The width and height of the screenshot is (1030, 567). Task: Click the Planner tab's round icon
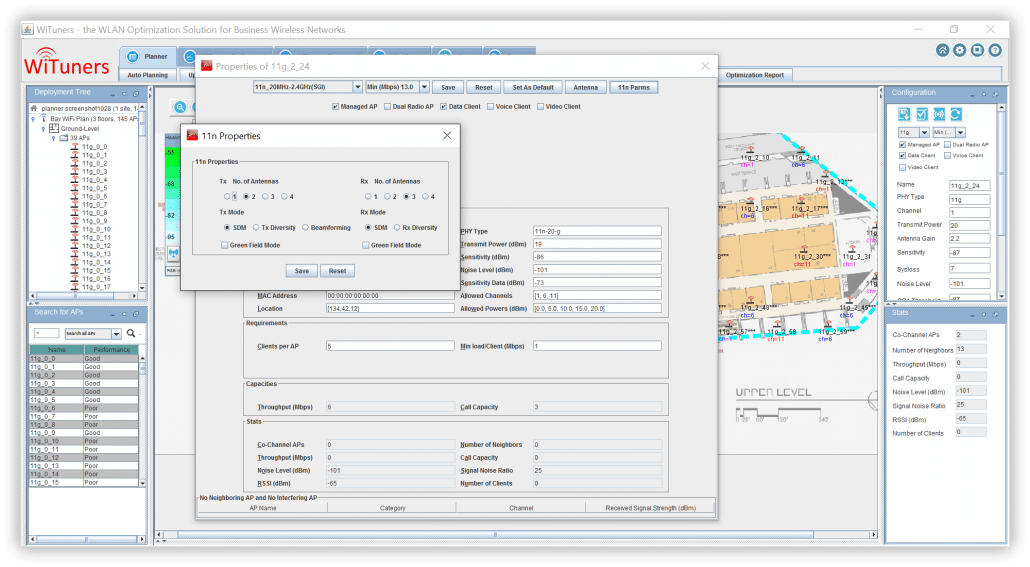point(133,57)
